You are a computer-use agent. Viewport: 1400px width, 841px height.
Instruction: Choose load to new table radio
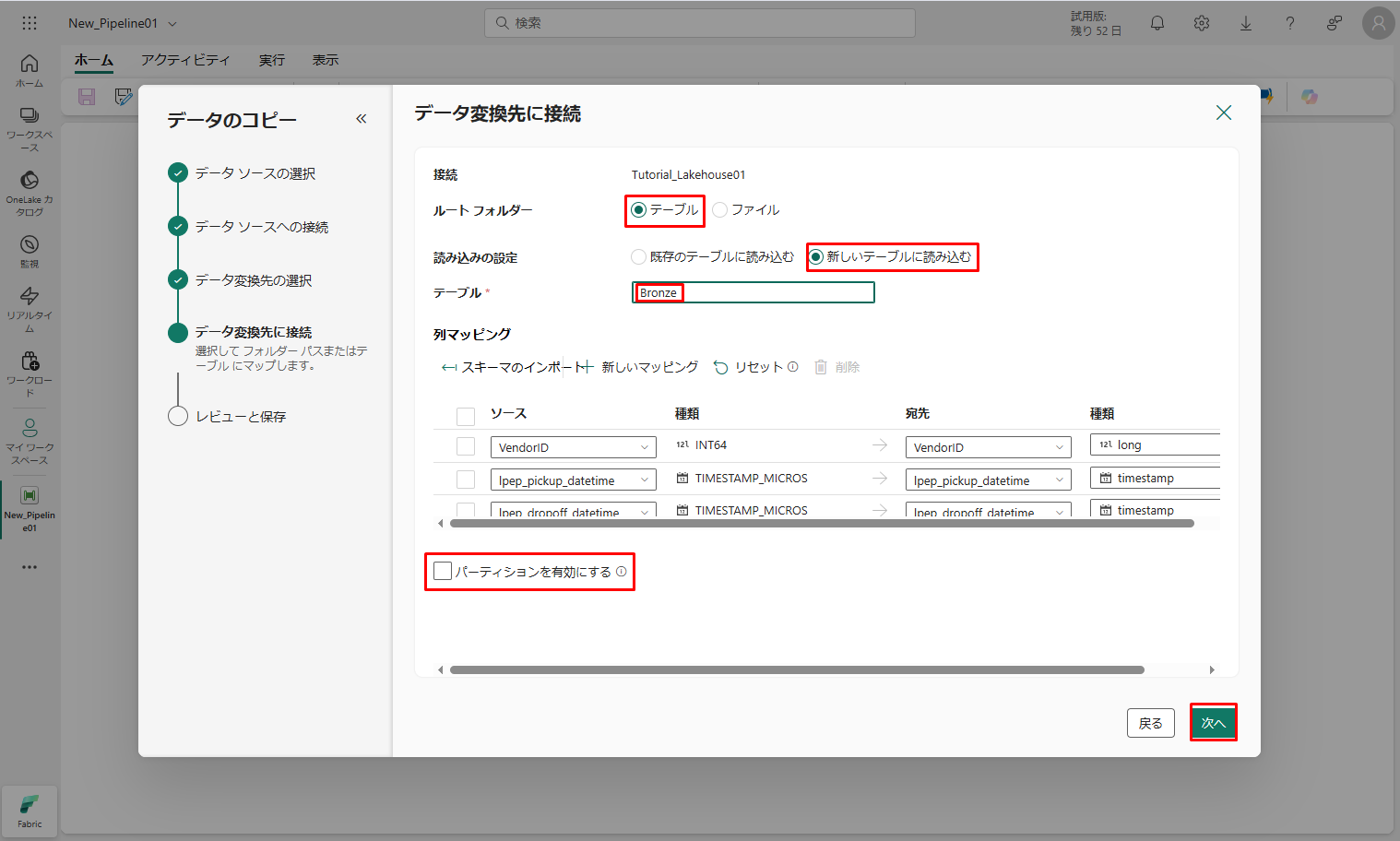pos(816,257)
